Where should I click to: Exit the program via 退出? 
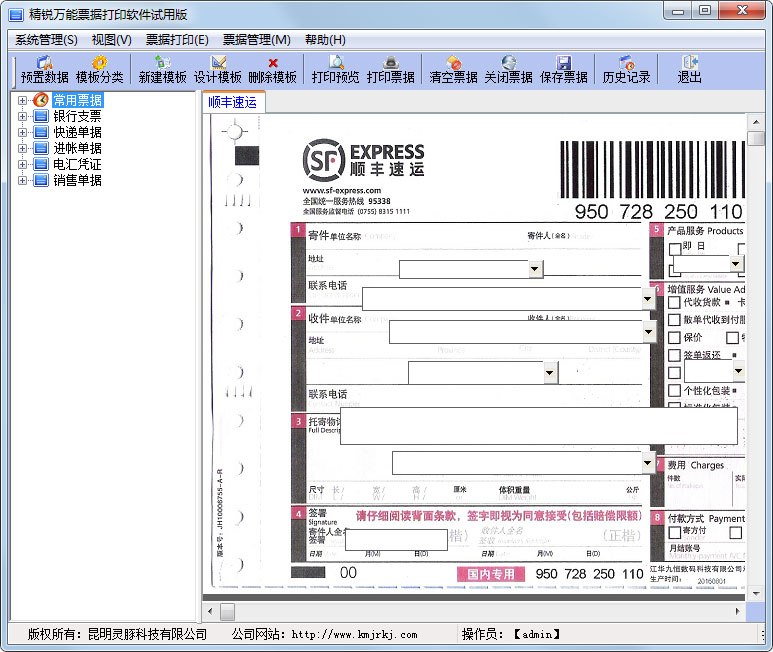tap(689, 70)
